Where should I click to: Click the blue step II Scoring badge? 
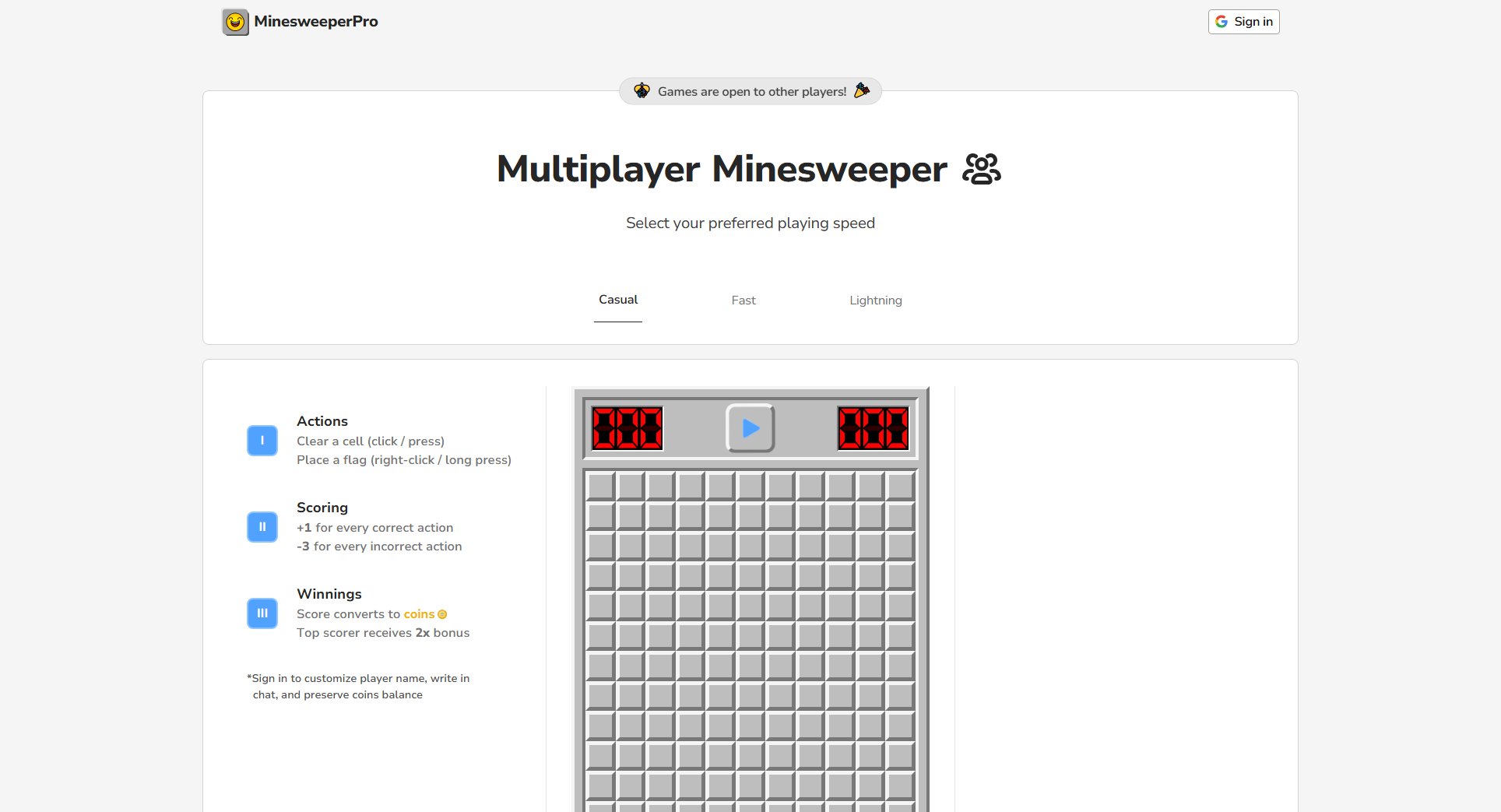point(262,527)
